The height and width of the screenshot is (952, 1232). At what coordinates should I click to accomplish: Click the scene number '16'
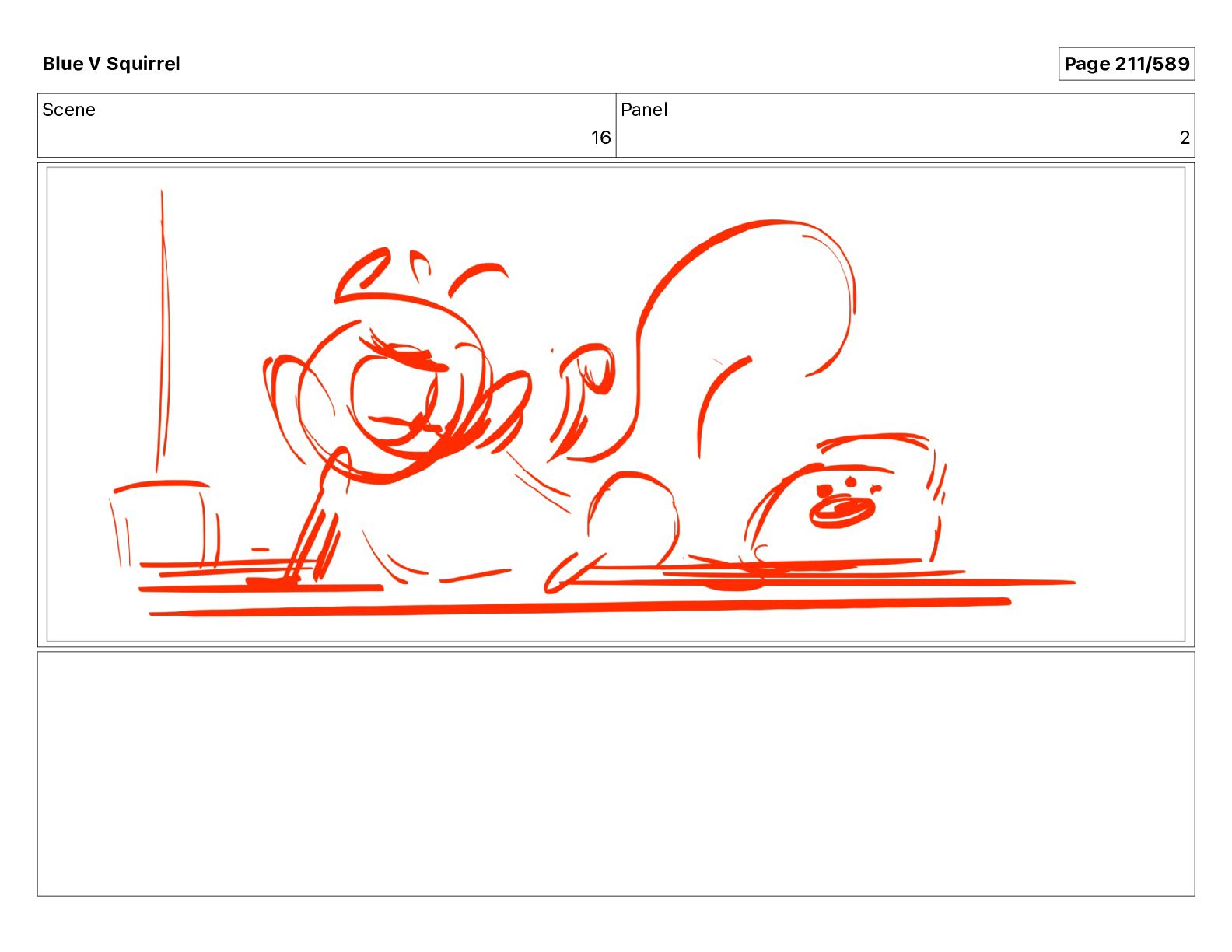(600, 138)
